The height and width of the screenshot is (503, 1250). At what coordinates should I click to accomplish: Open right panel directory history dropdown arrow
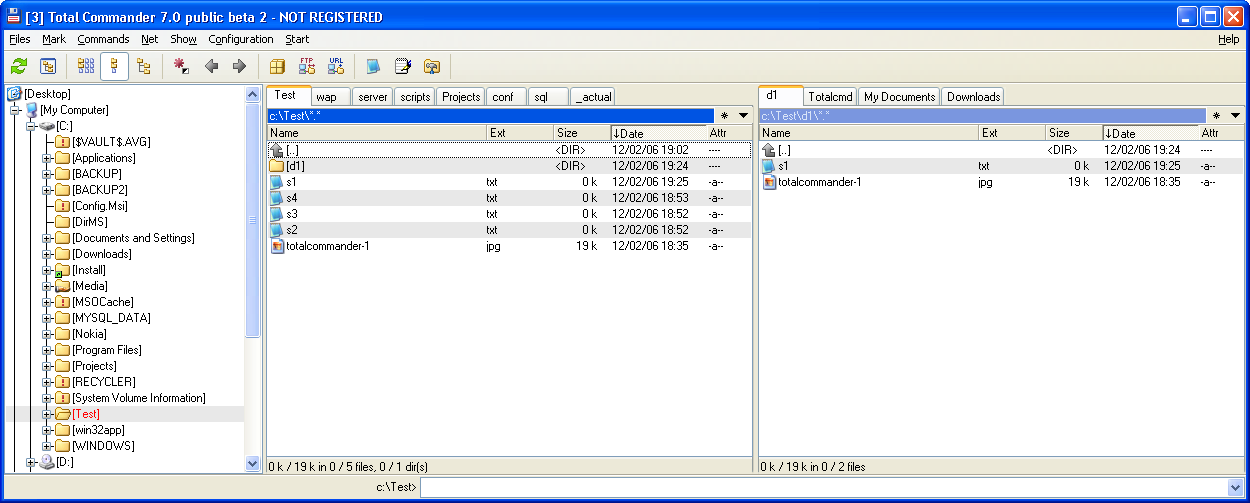[1235, 116]
